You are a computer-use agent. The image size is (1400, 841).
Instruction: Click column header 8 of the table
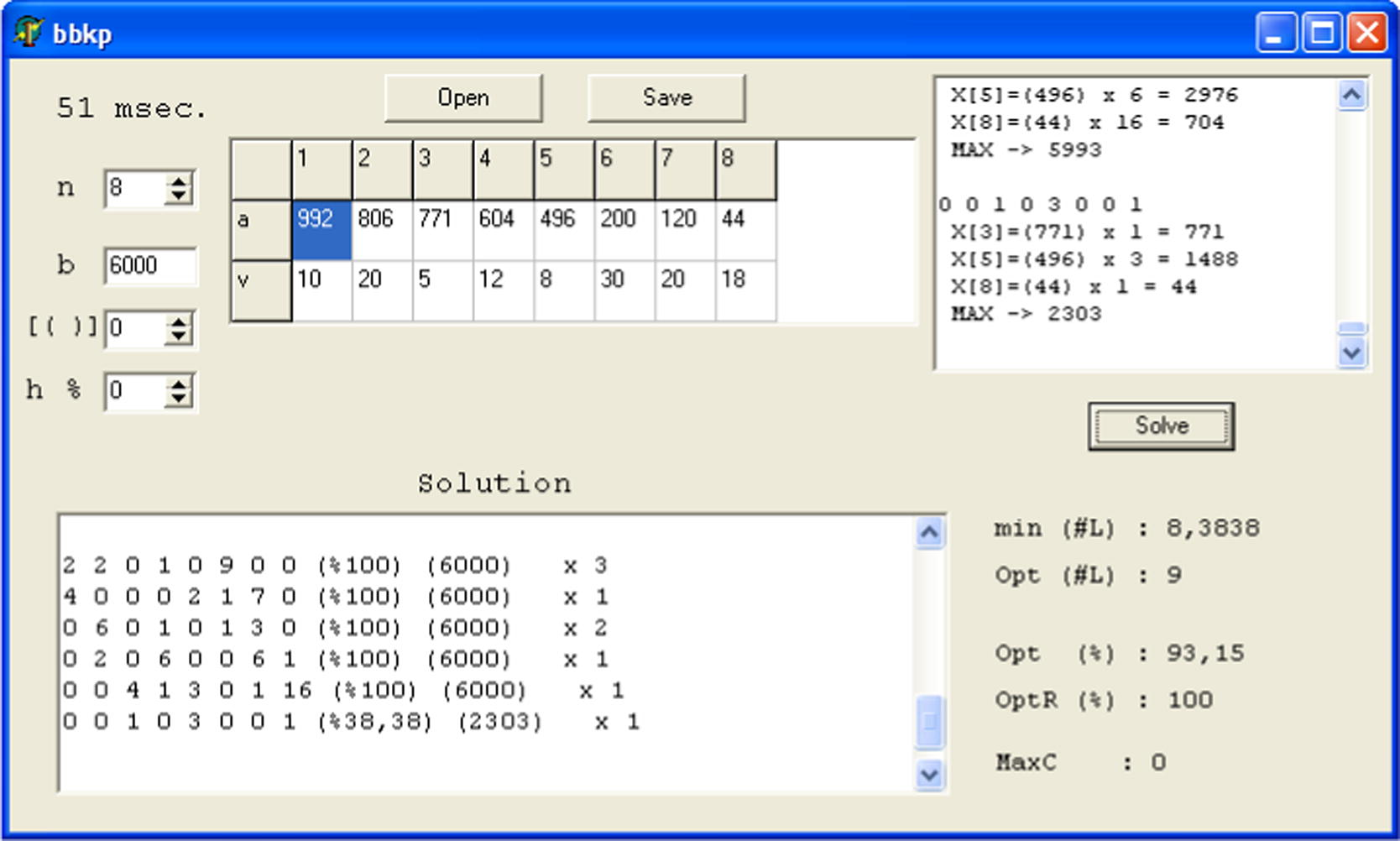tap(745, 170)
